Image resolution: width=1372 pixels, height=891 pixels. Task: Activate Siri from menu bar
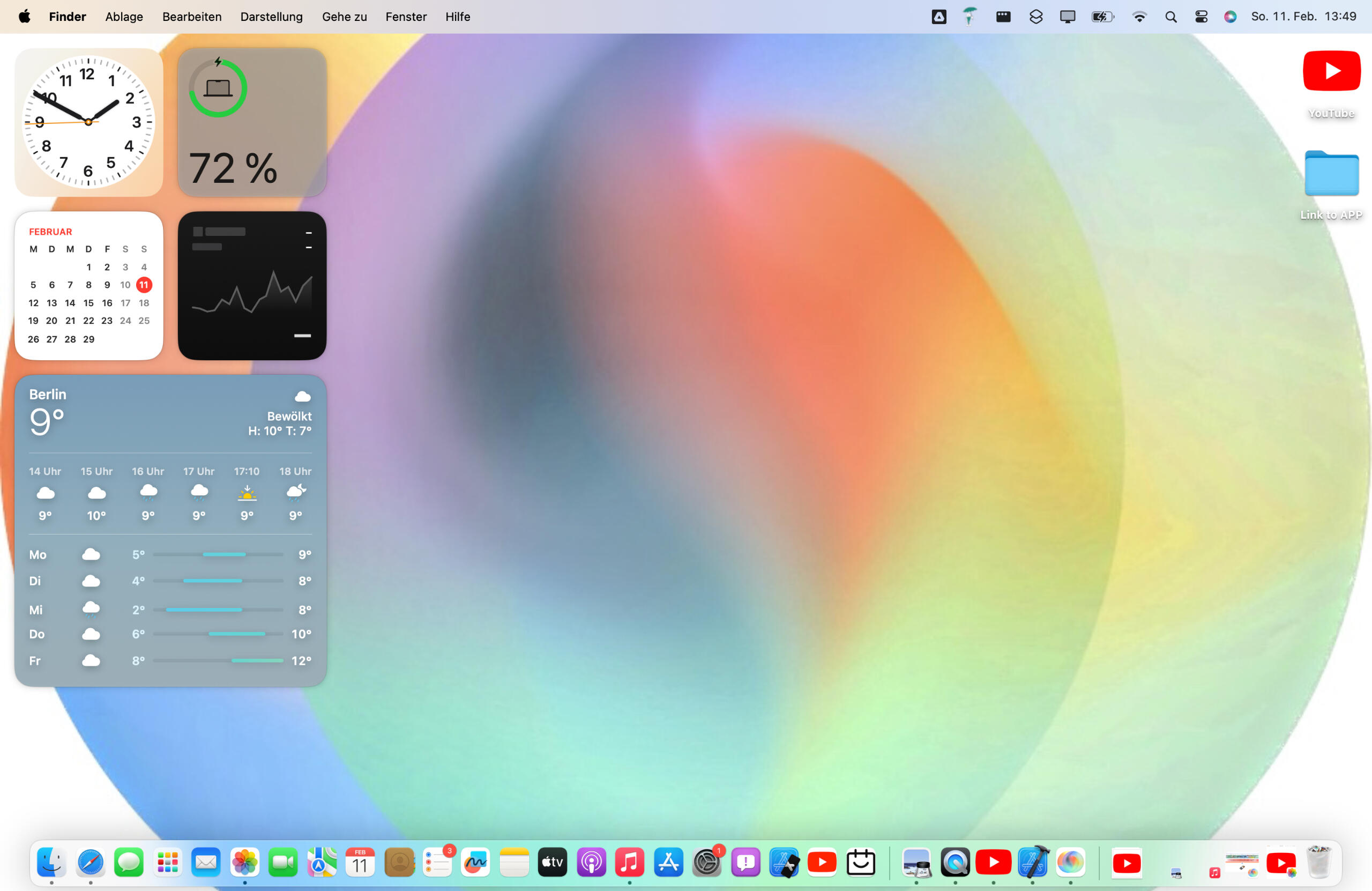click(x=1229, y=17)
